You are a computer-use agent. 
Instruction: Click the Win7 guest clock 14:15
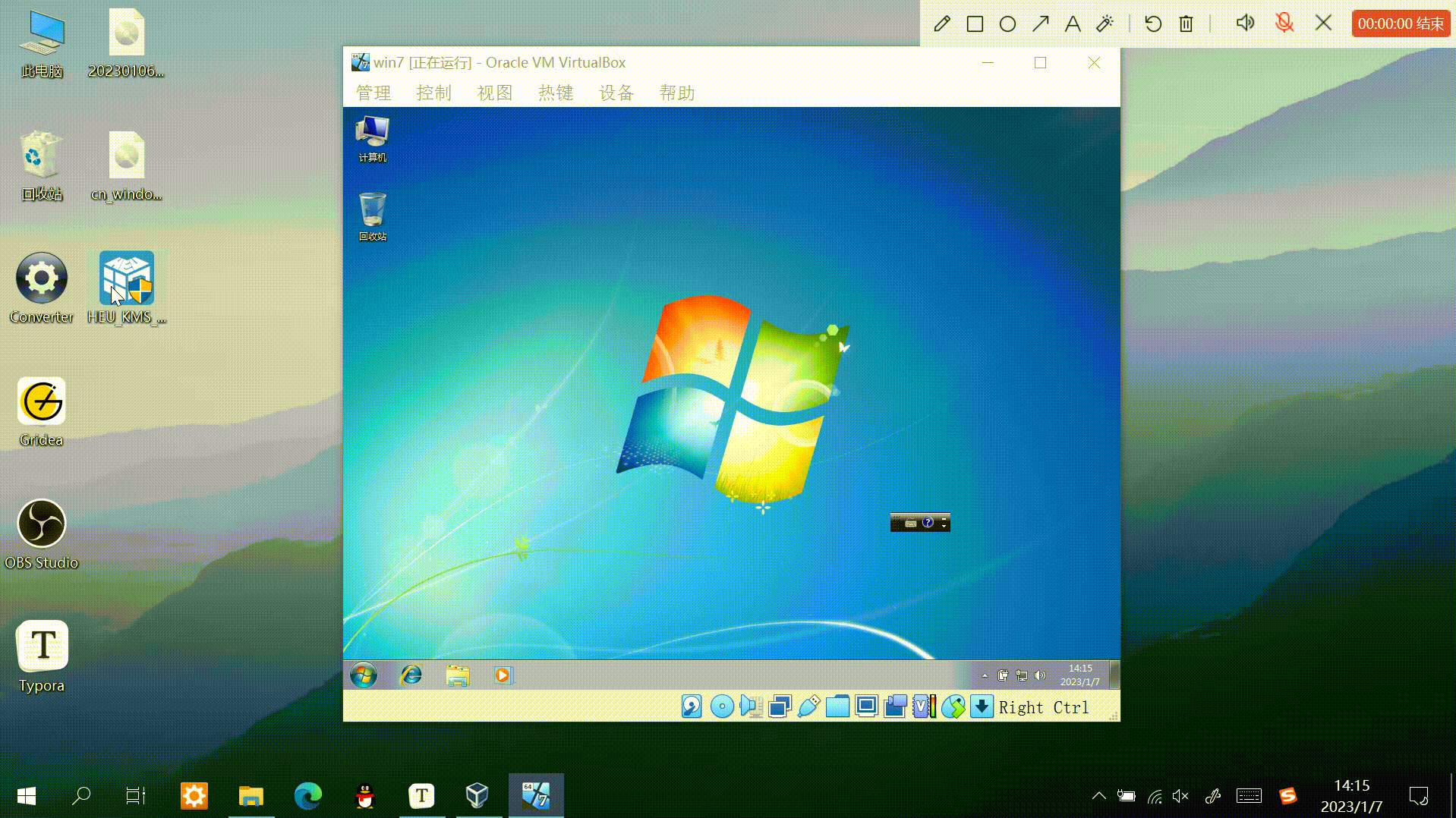(1080, 675)
